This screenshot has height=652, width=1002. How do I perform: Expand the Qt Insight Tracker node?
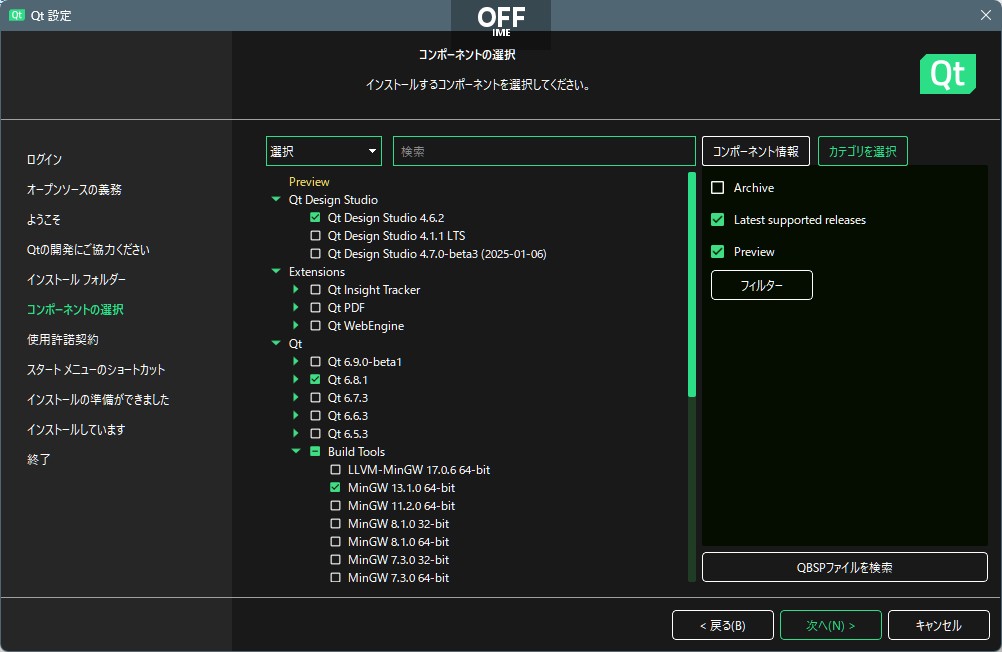pos(296,289)
